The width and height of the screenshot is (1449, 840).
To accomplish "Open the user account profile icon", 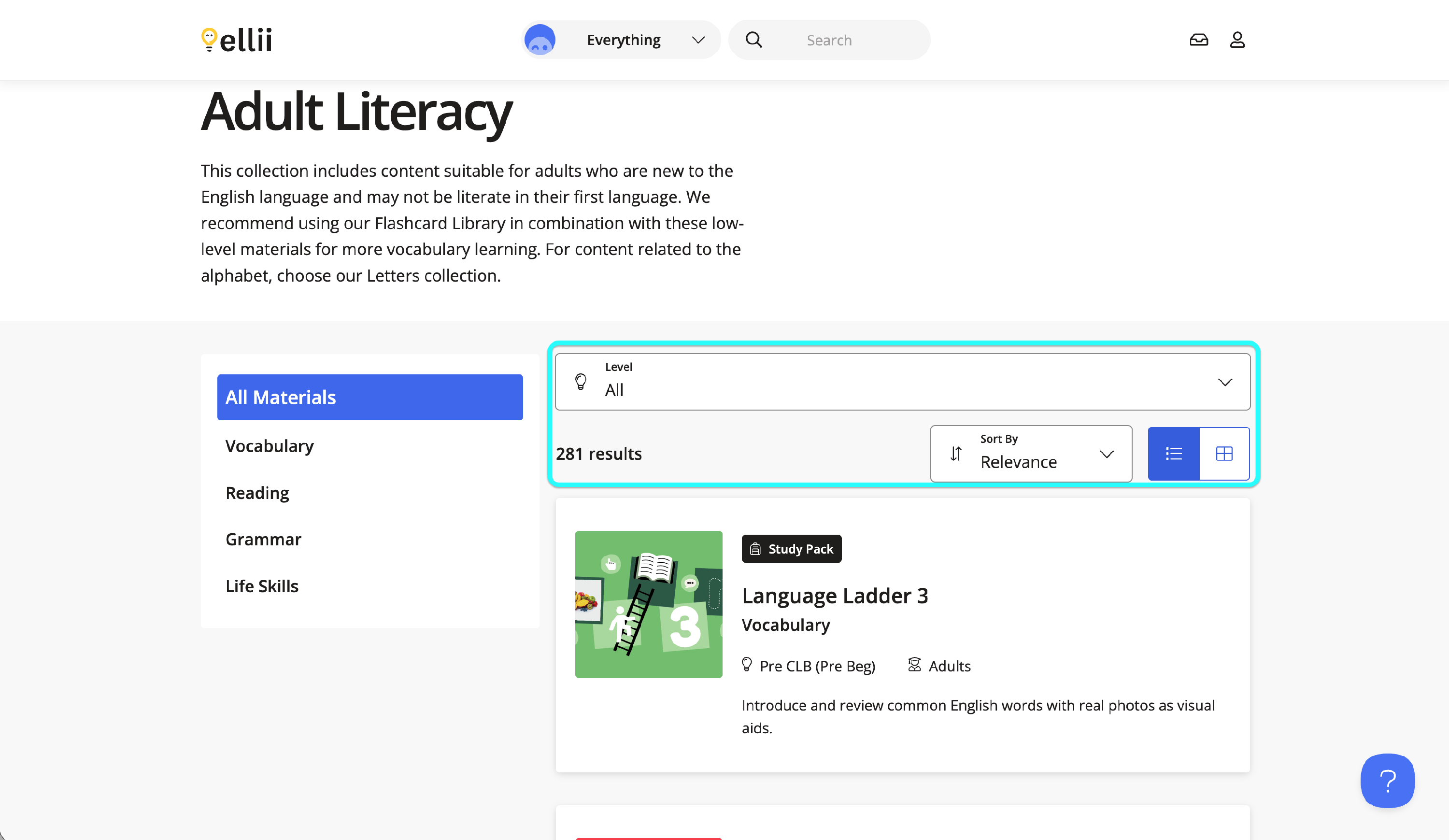I will click(x=1237, y=40).
